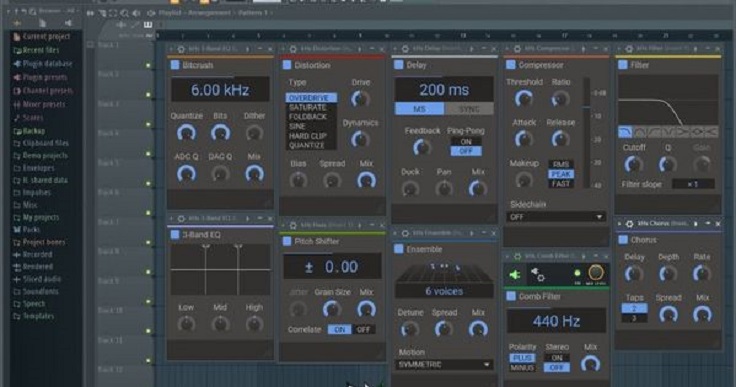Open the Sidechain dropdown in Compressor
The height and width of the screenshot is (387, 736).
point(556,217)
